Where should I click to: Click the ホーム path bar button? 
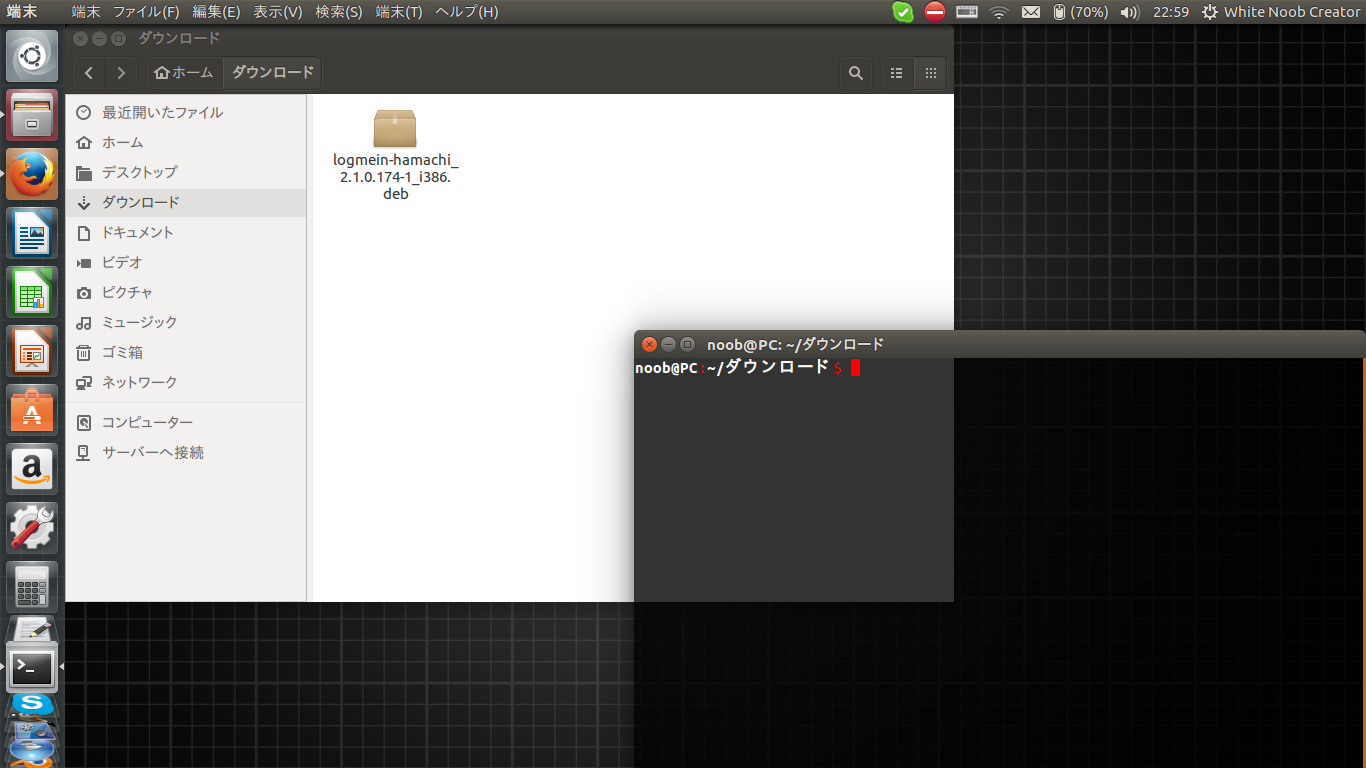point(185,73)
